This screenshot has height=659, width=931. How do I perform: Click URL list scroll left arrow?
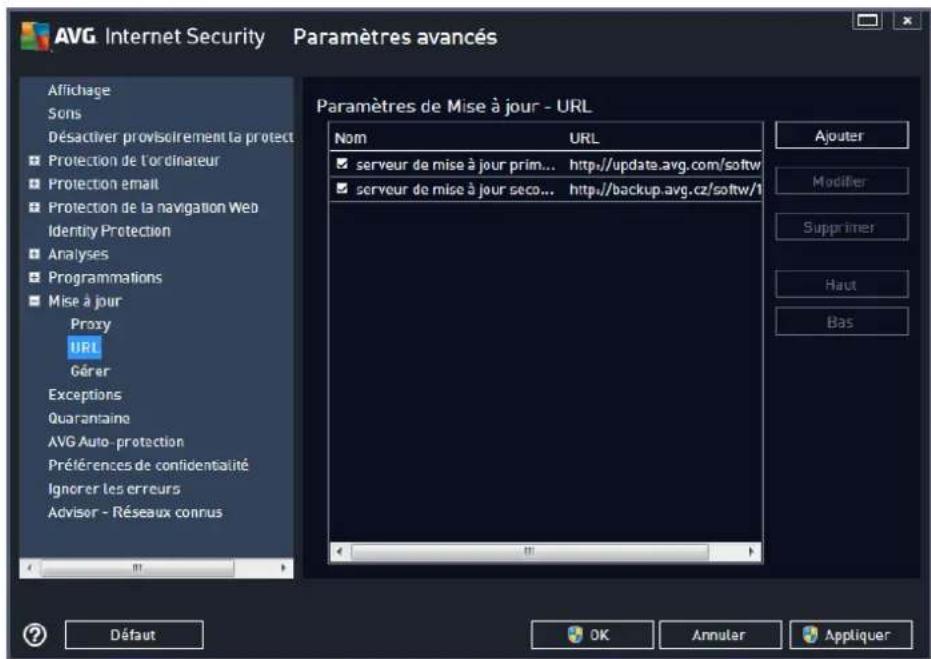coord(339,552)
